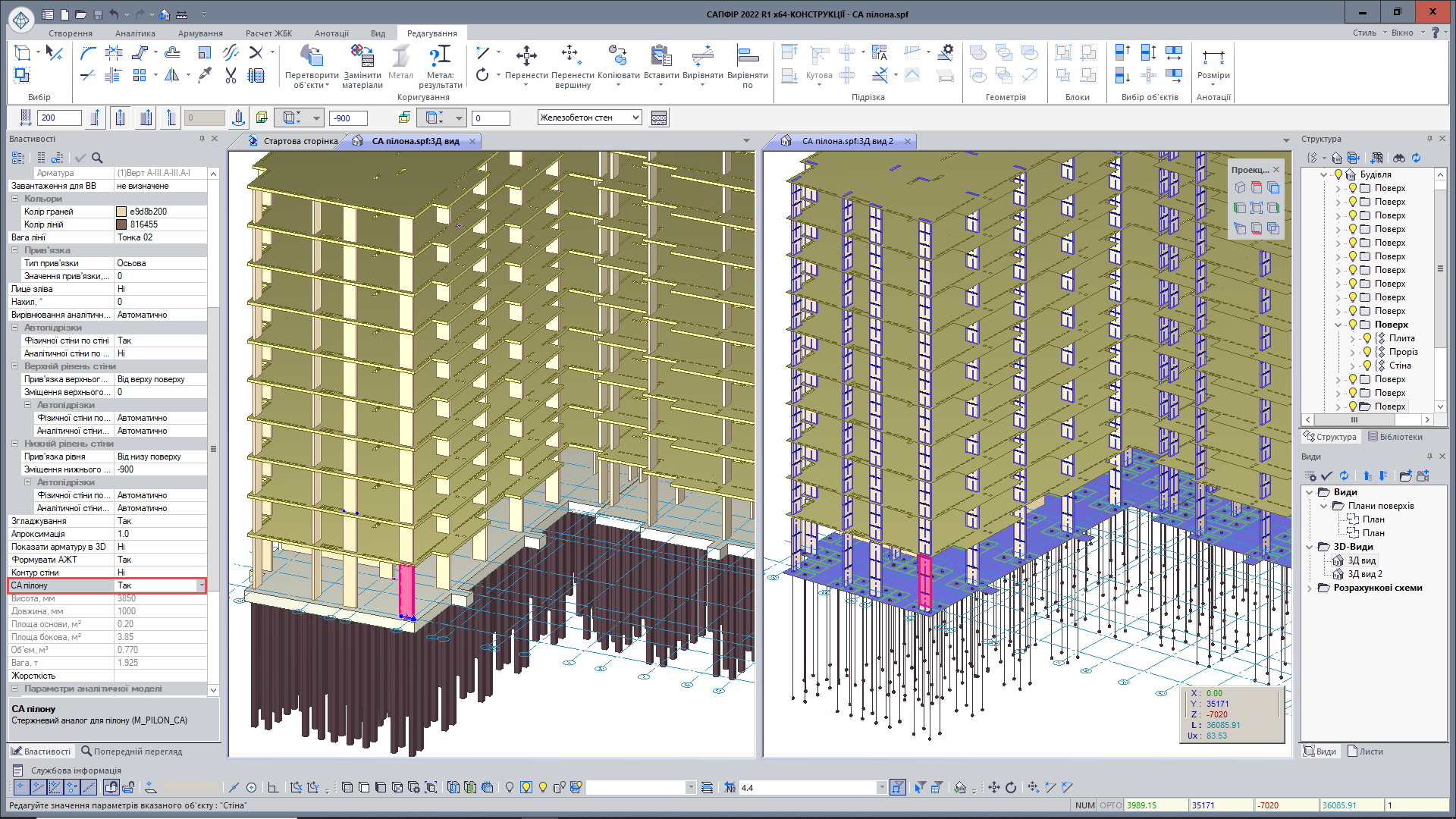The image size is (1456, 819).
Task: Toggle visibility bulb of Плита item
Action: 1367,338
